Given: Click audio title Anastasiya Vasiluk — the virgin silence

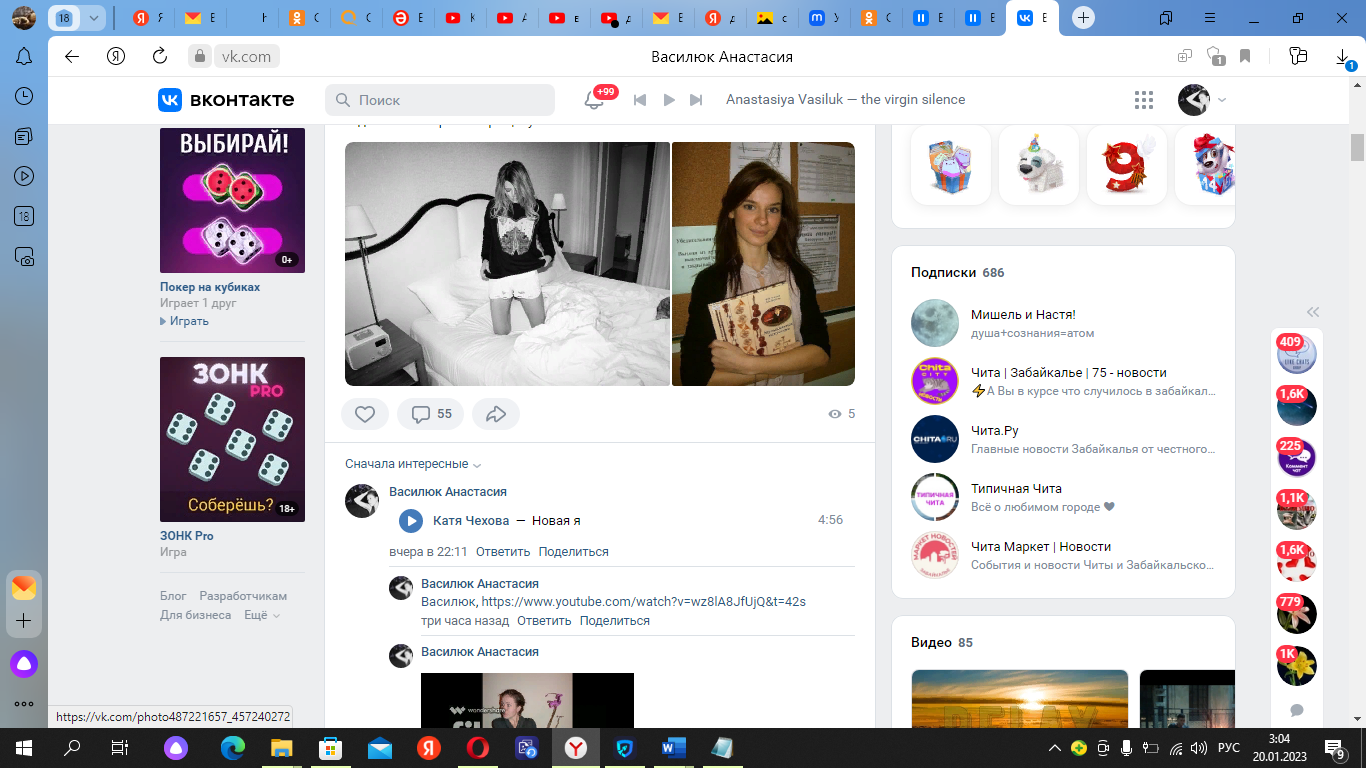Looking at the screenshot, I should 845,100.
